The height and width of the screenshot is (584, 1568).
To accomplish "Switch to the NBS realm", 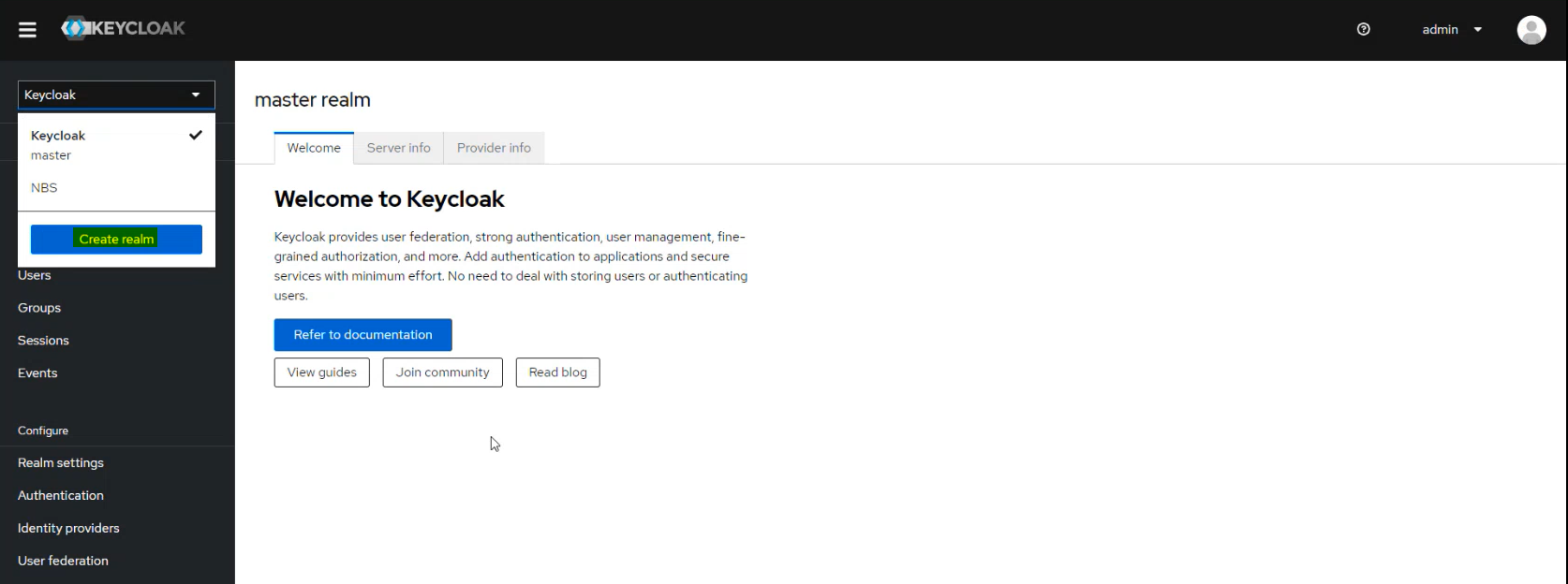I will click(x=116, y=187).
